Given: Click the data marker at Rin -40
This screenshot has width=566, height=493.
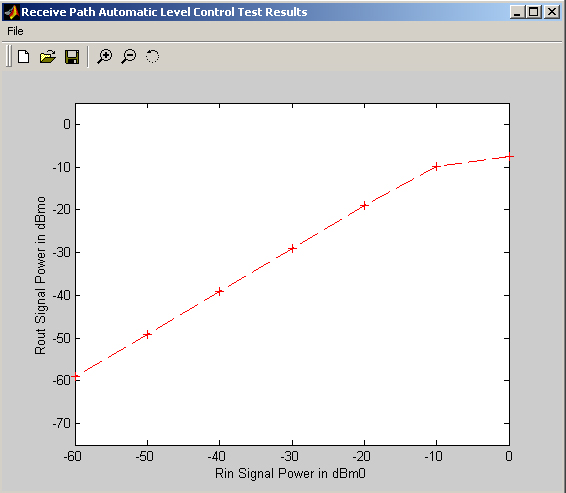Looking at the screenshot, I should pos(219,291).
